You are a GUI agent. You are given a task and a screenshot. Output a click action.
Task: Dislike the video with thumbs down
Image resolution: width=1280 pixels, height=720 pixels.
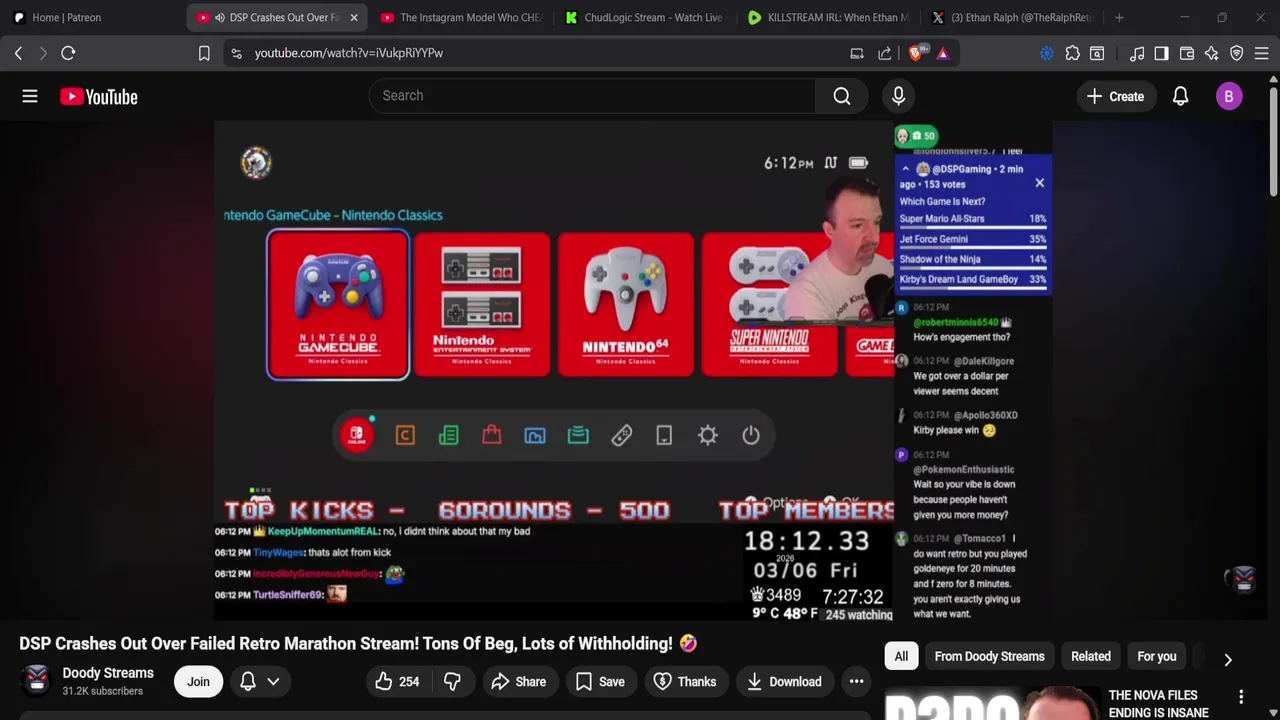click(452, 682)
